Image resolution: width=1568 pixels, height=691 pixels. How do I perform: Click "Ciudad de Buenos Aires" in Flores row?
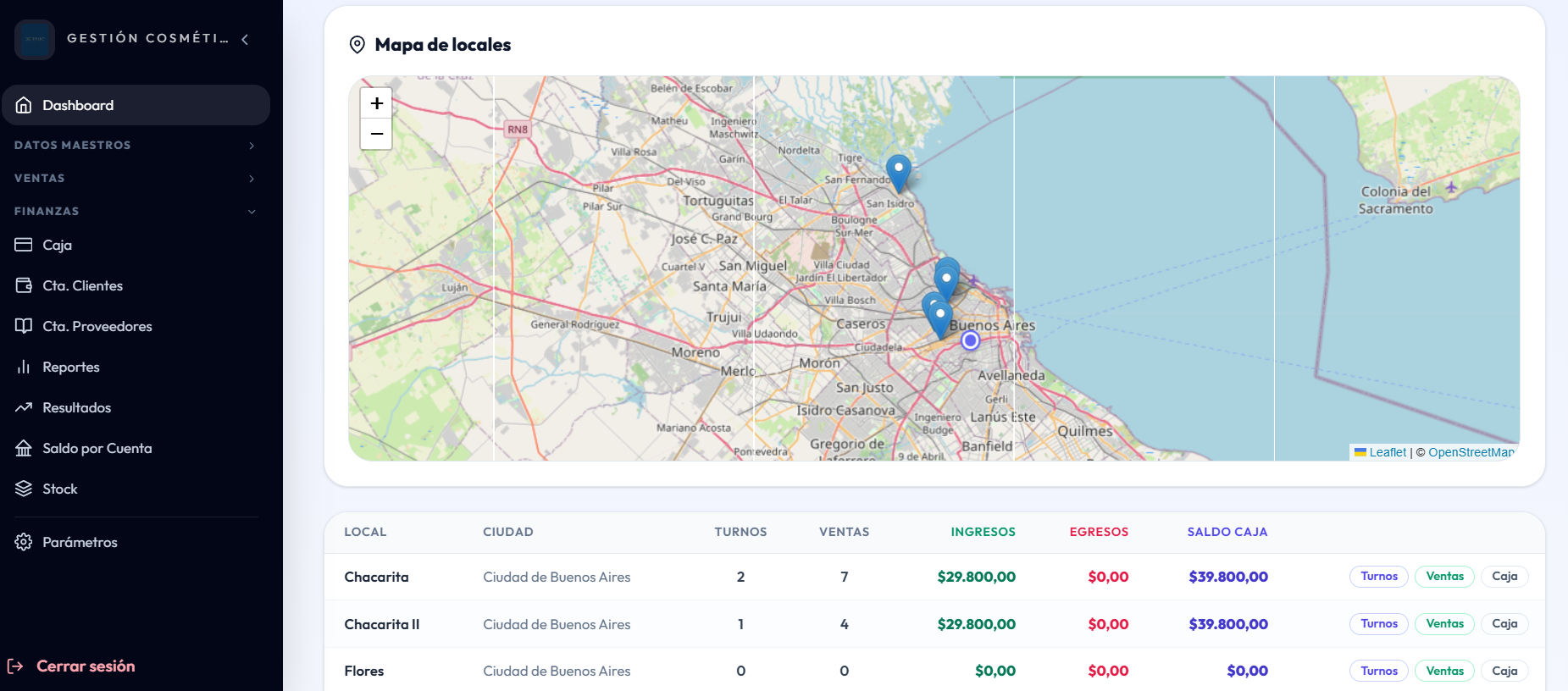pyautogui.click(x=557, y=671)
